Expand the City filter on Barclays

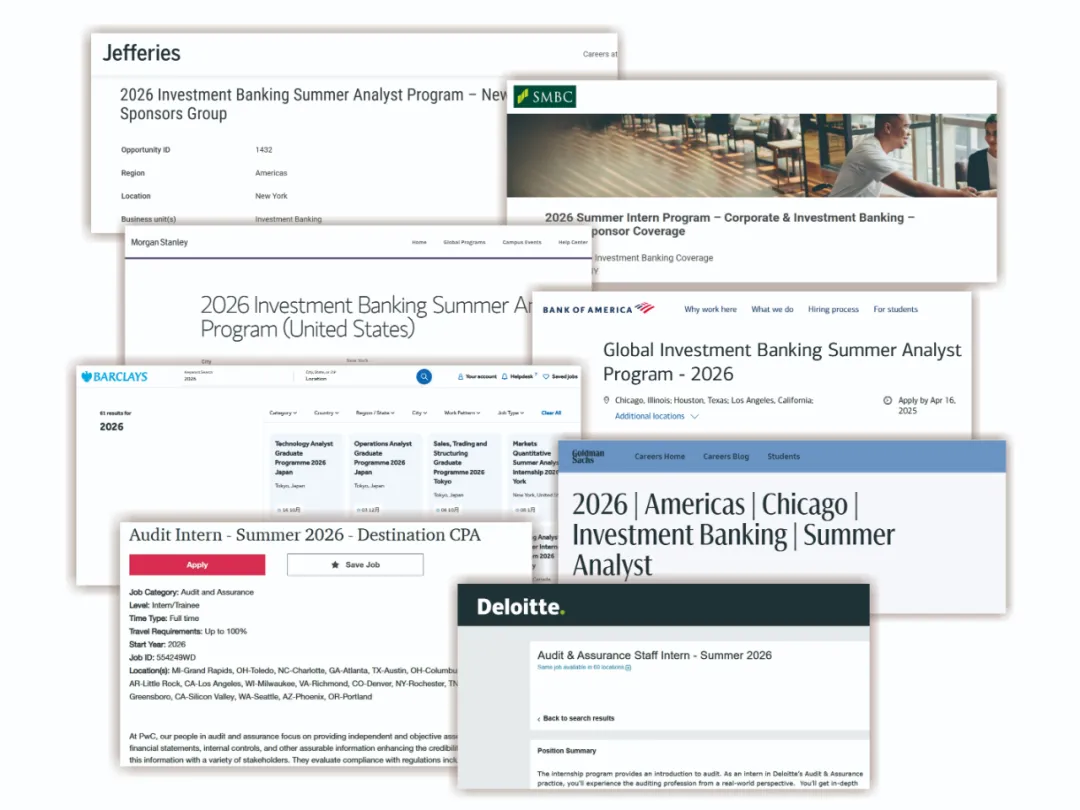(x=419, y=413)
